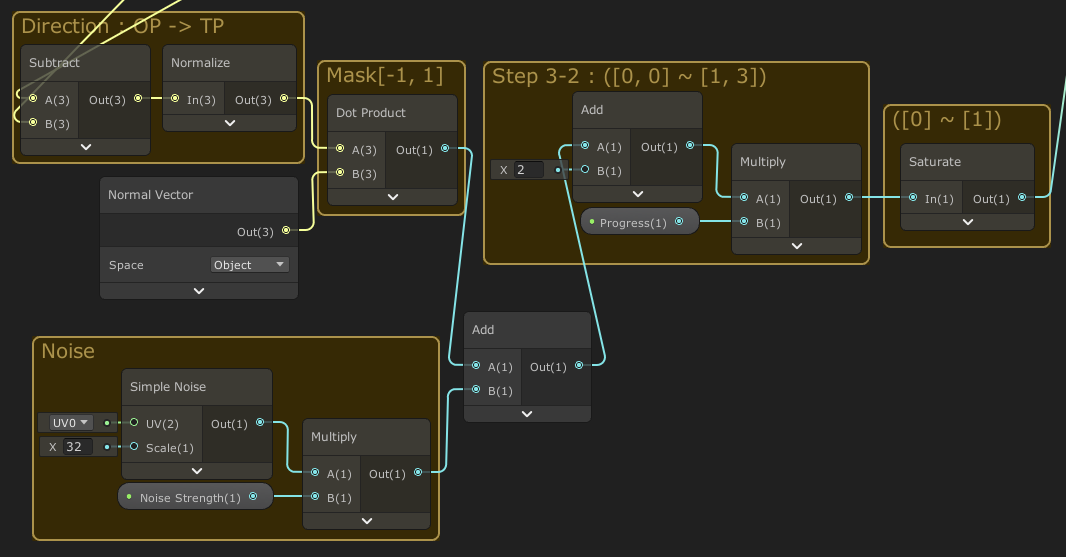
Task: Click the Progress(1) property output port
Action: pos(679,222)
